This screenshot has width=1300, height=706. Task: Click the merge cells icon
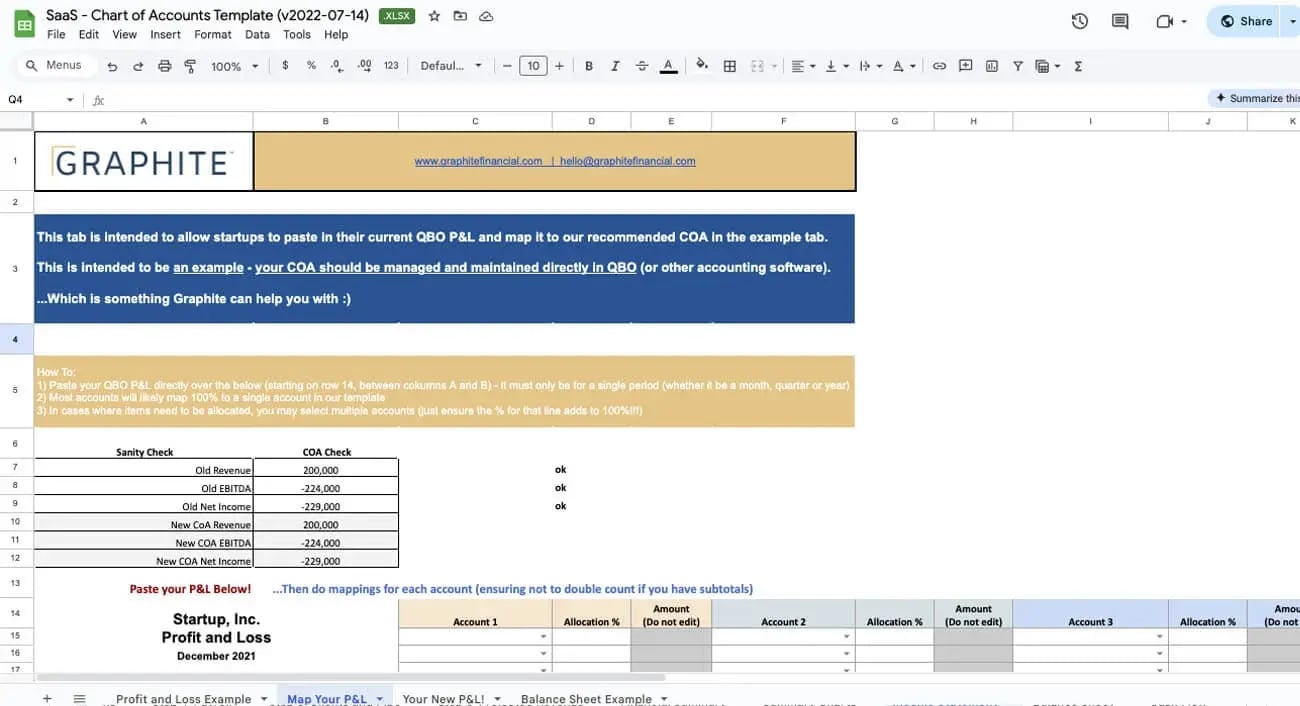coord(757,66)
